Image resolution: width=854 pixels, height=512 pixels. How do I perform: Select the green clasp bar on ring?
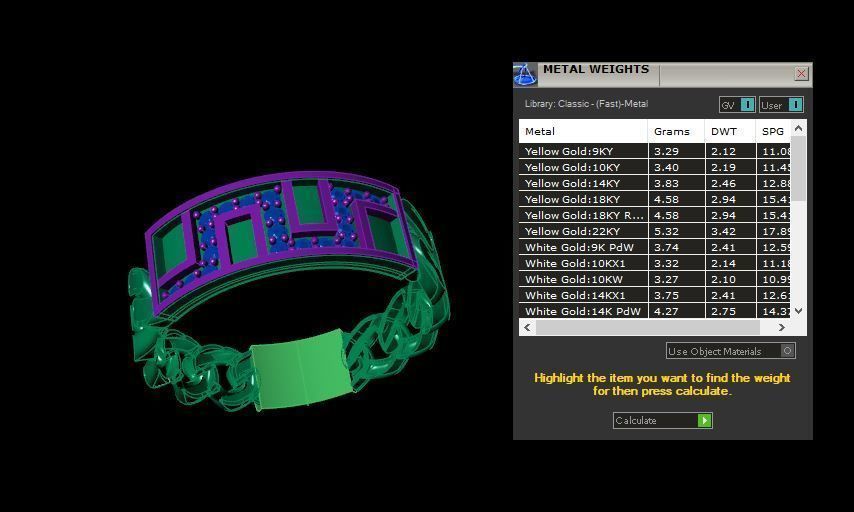[x=302, y=370]
